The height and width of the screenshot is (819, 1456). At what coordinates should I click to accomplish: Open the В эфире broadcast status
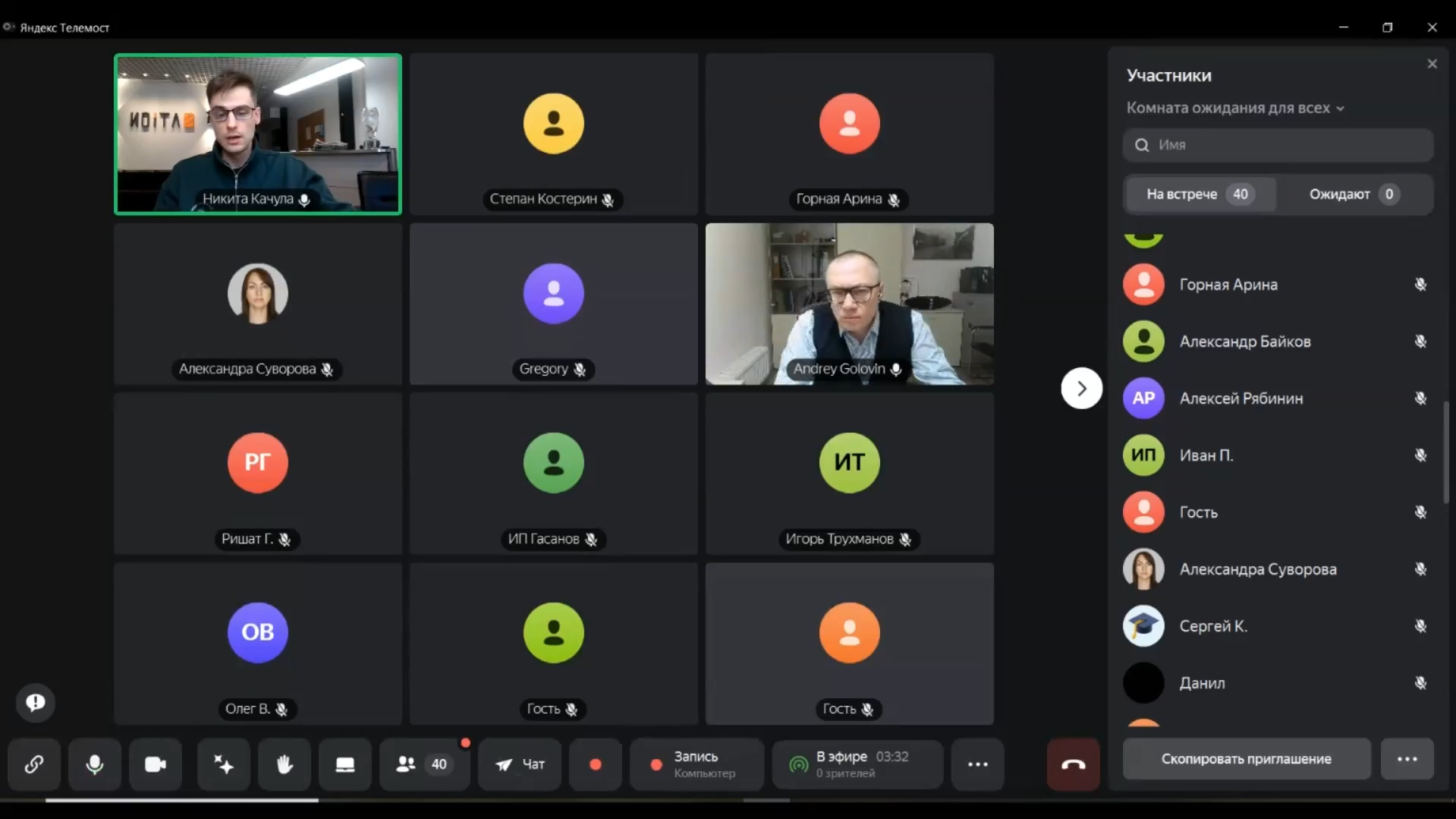pyautogui.click(x=857, y=764)
